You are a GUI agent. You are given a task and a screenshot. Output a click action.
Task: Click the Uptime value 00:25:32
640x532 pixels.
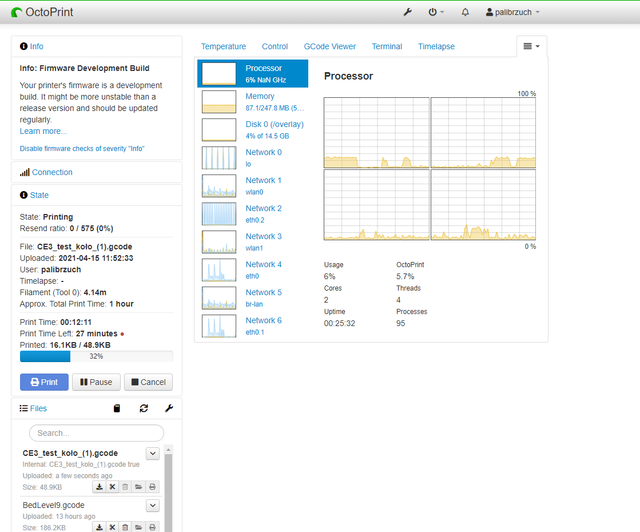click(340, 323)
